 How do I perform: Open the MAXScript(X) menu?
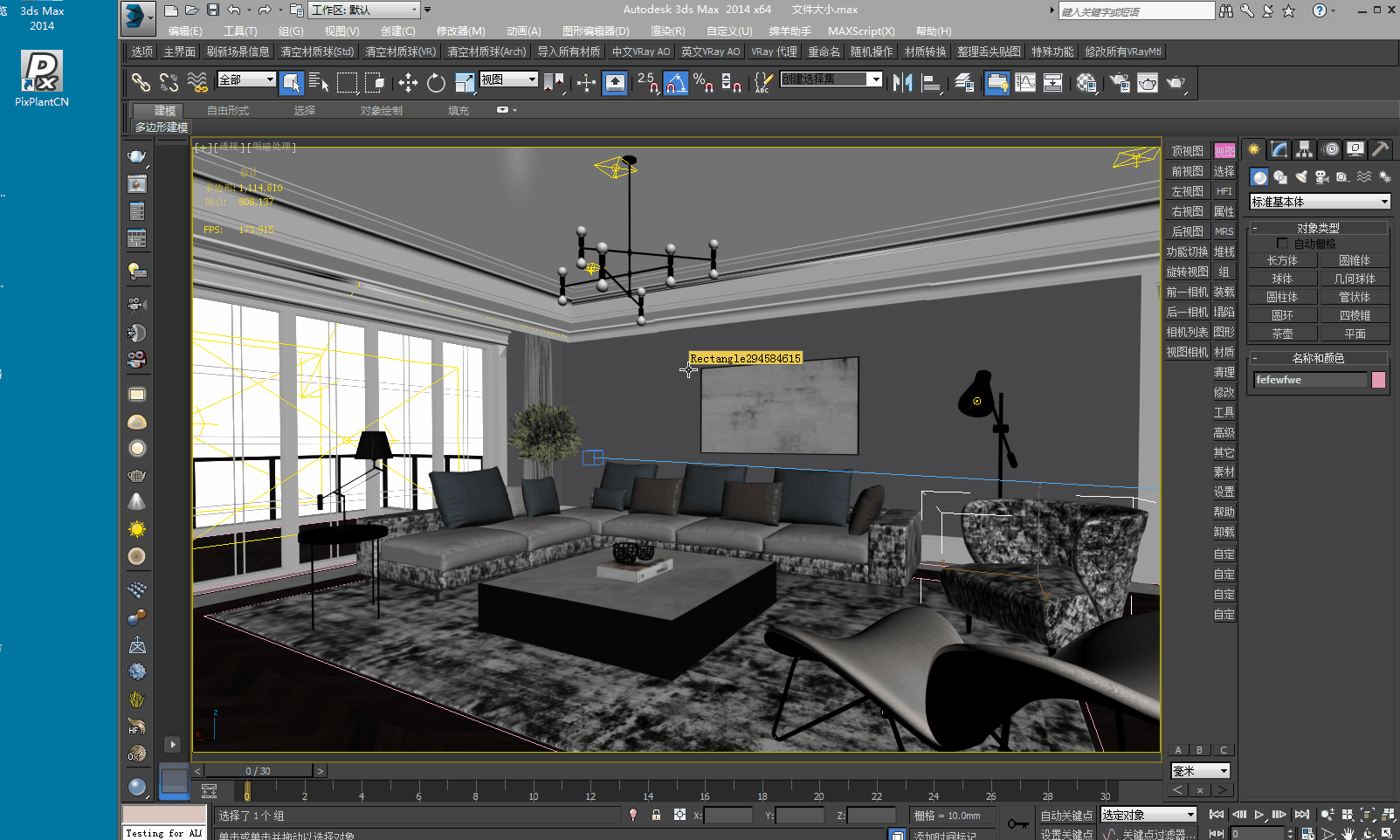click(x=861, y=31)
